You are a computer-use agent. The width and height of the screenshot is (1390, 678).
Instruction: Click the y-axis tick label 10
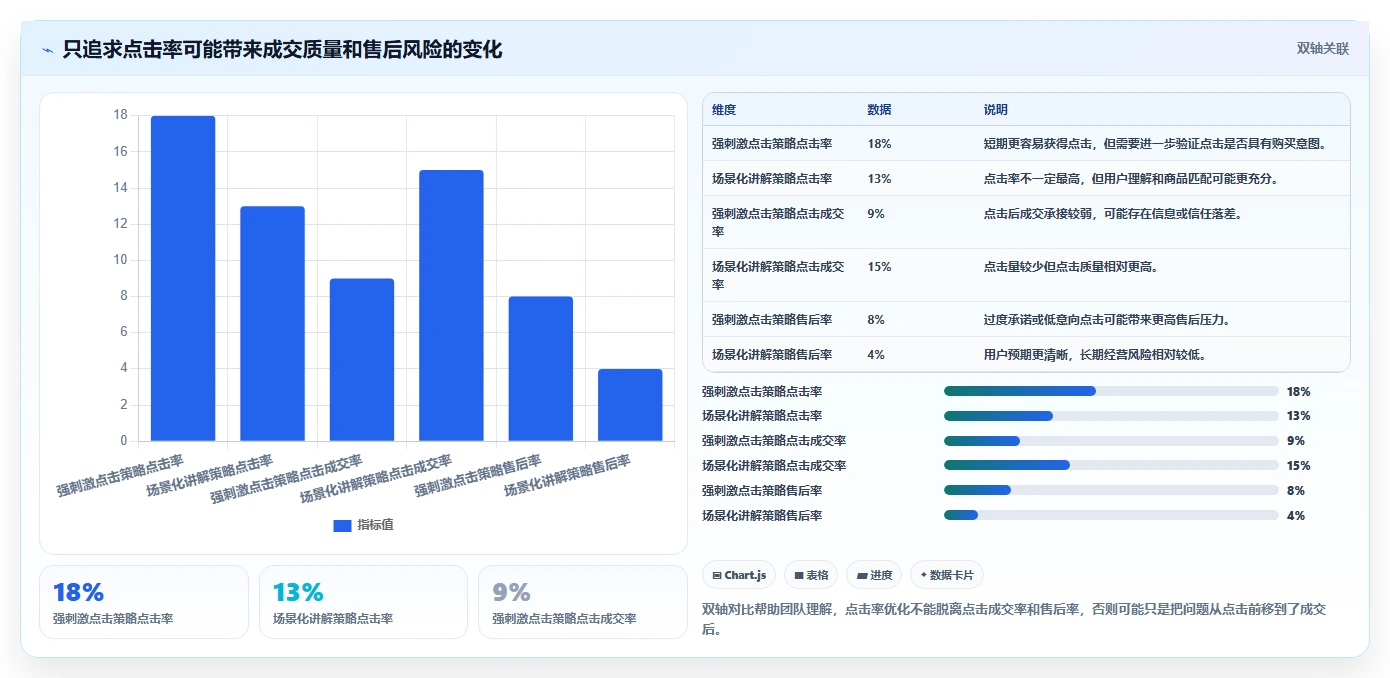point(121,260)
